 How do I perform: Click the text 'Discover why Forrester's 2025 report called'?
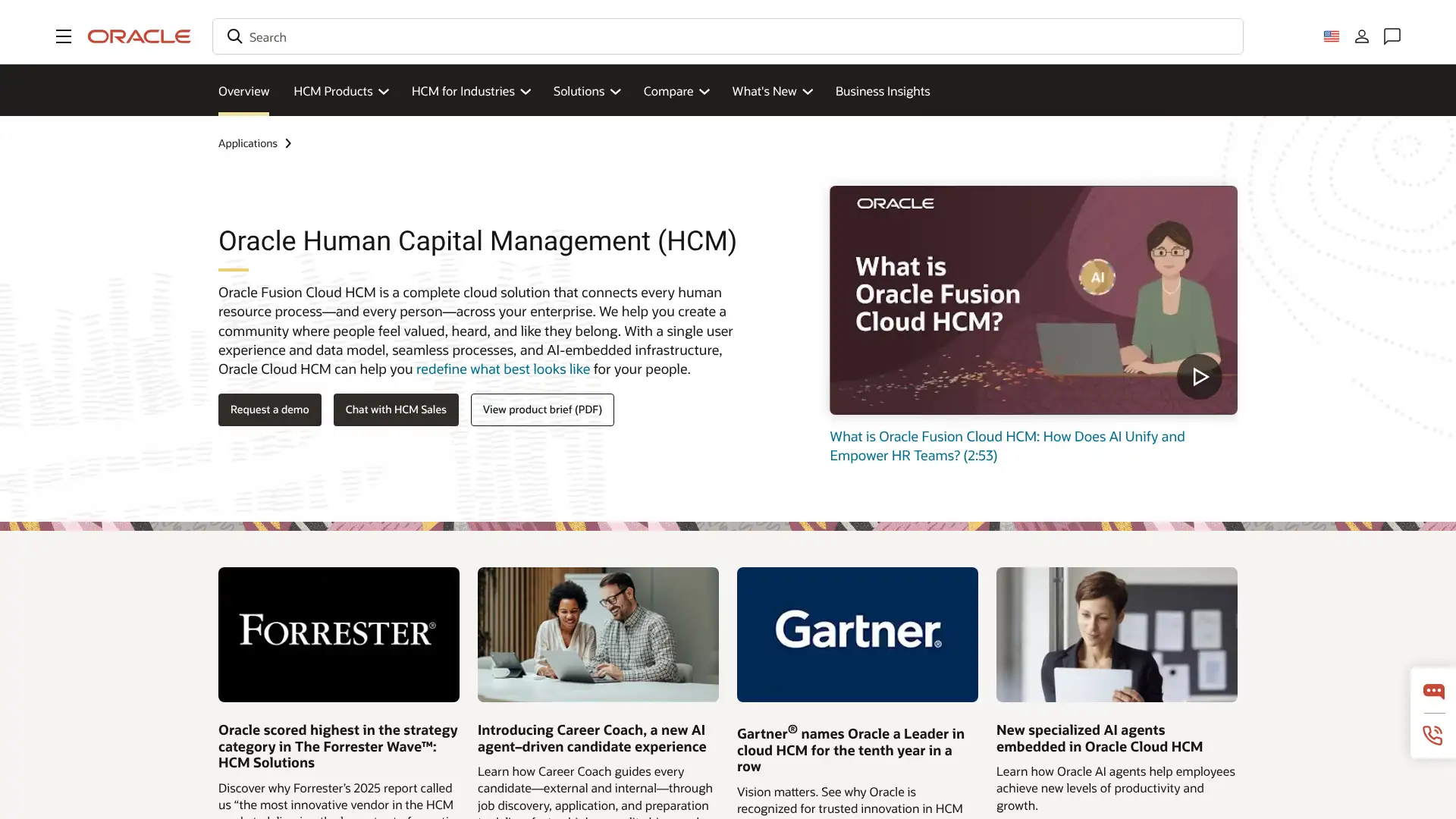335,788
